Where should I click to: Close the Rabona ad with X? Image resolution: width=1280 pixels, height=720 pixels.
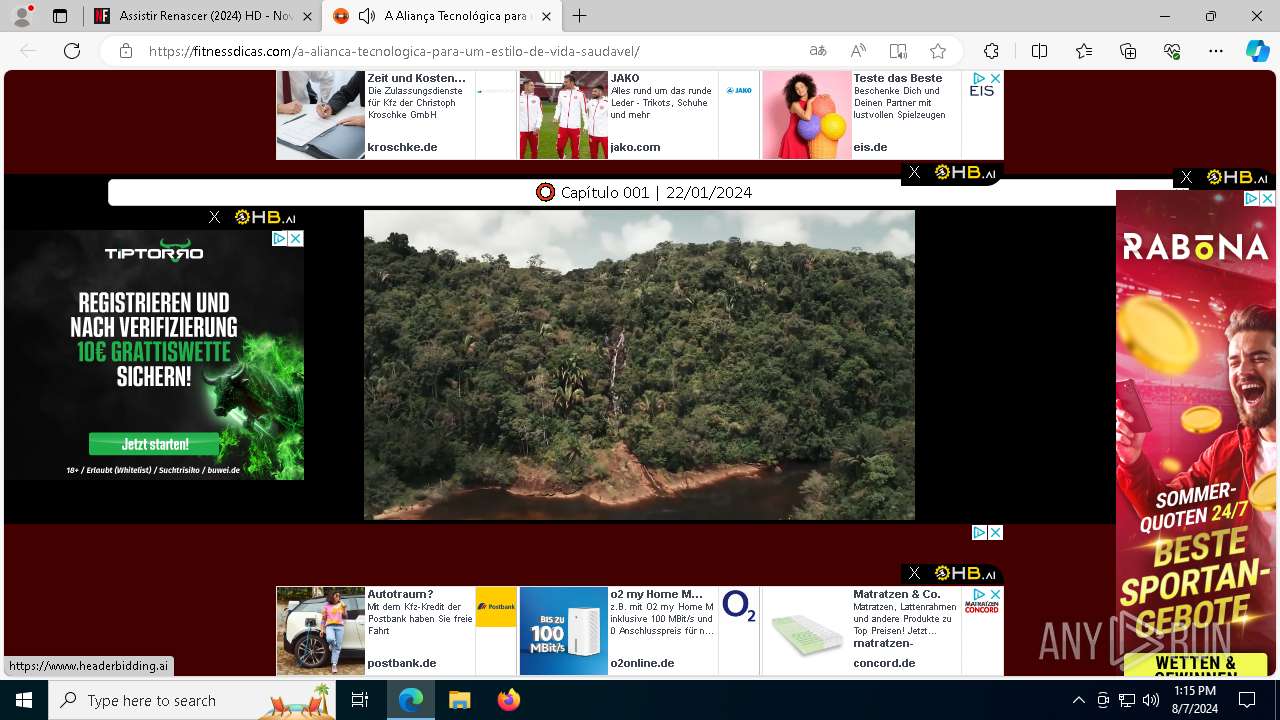click(x=1267, y=199)
